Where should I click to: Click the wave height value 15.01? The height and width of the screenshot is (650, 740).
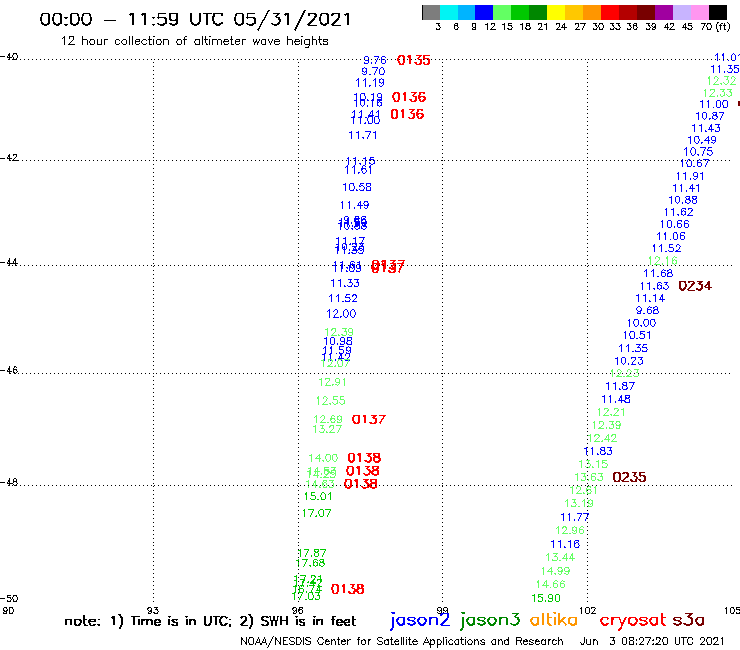318,497
